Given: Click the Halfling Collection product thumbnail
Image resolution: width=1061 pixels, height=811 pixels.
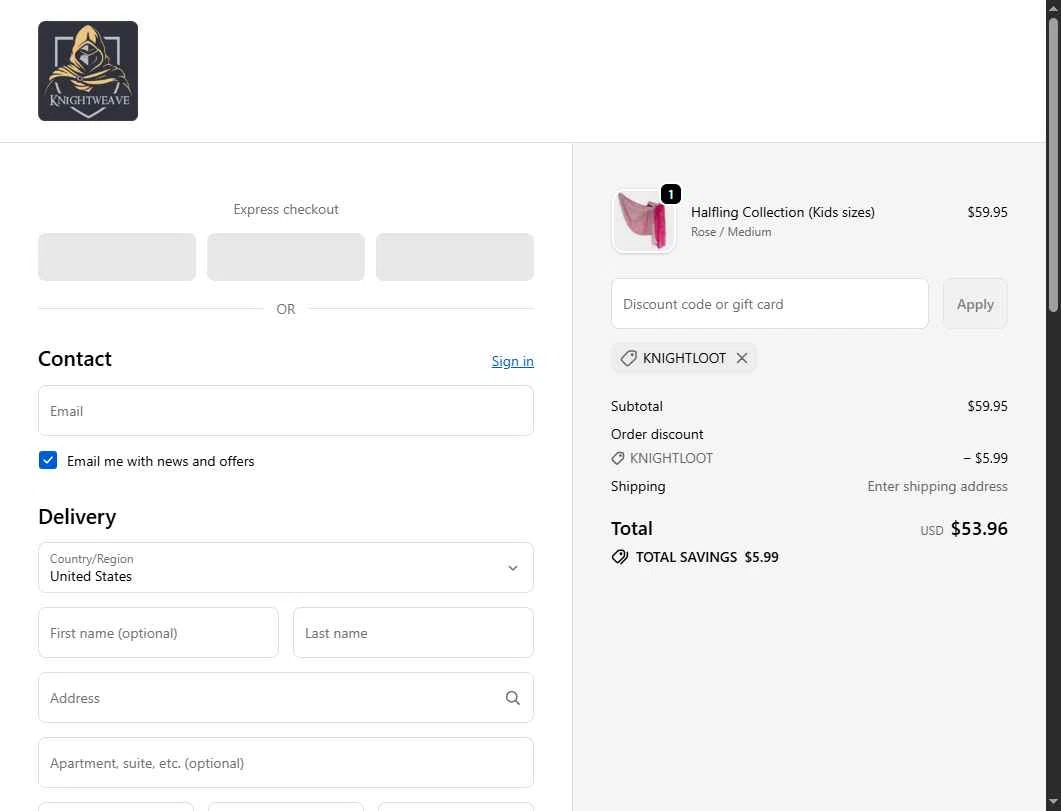Looking at the screenshot, I should tap(644, 221).
